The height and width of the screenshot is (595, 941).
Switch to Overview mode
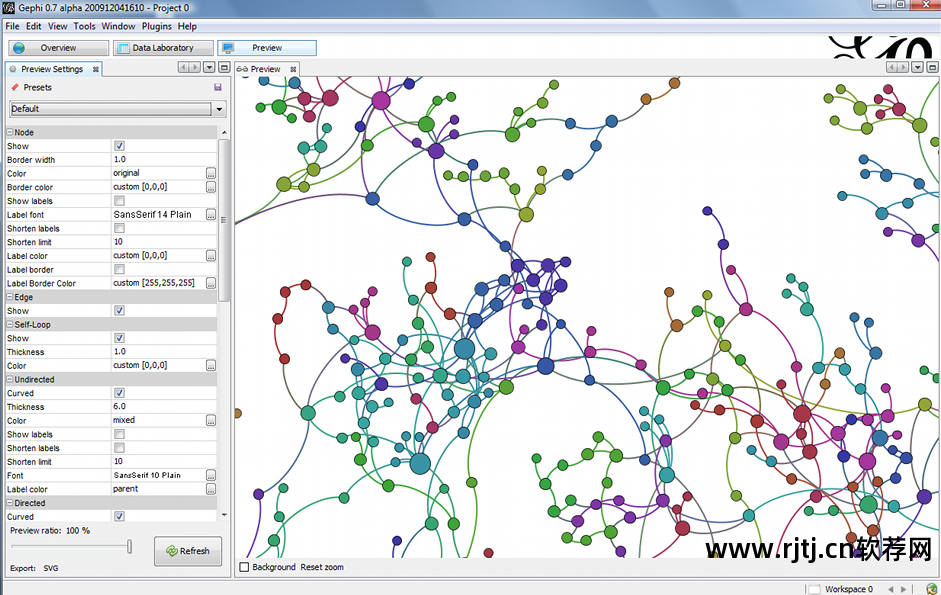point(58,48)
